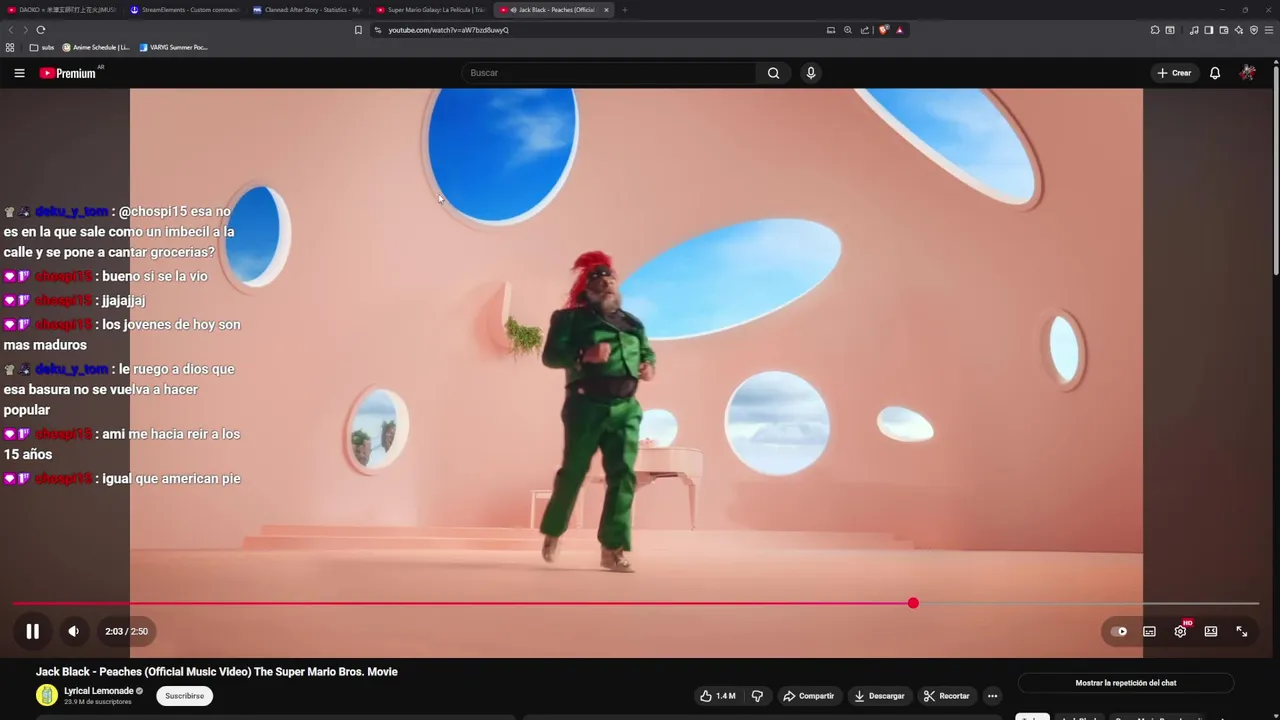Viewport: 1280px width, 720px height.
Task: Toggle subtitles on the player
Action: [1150, 631]
